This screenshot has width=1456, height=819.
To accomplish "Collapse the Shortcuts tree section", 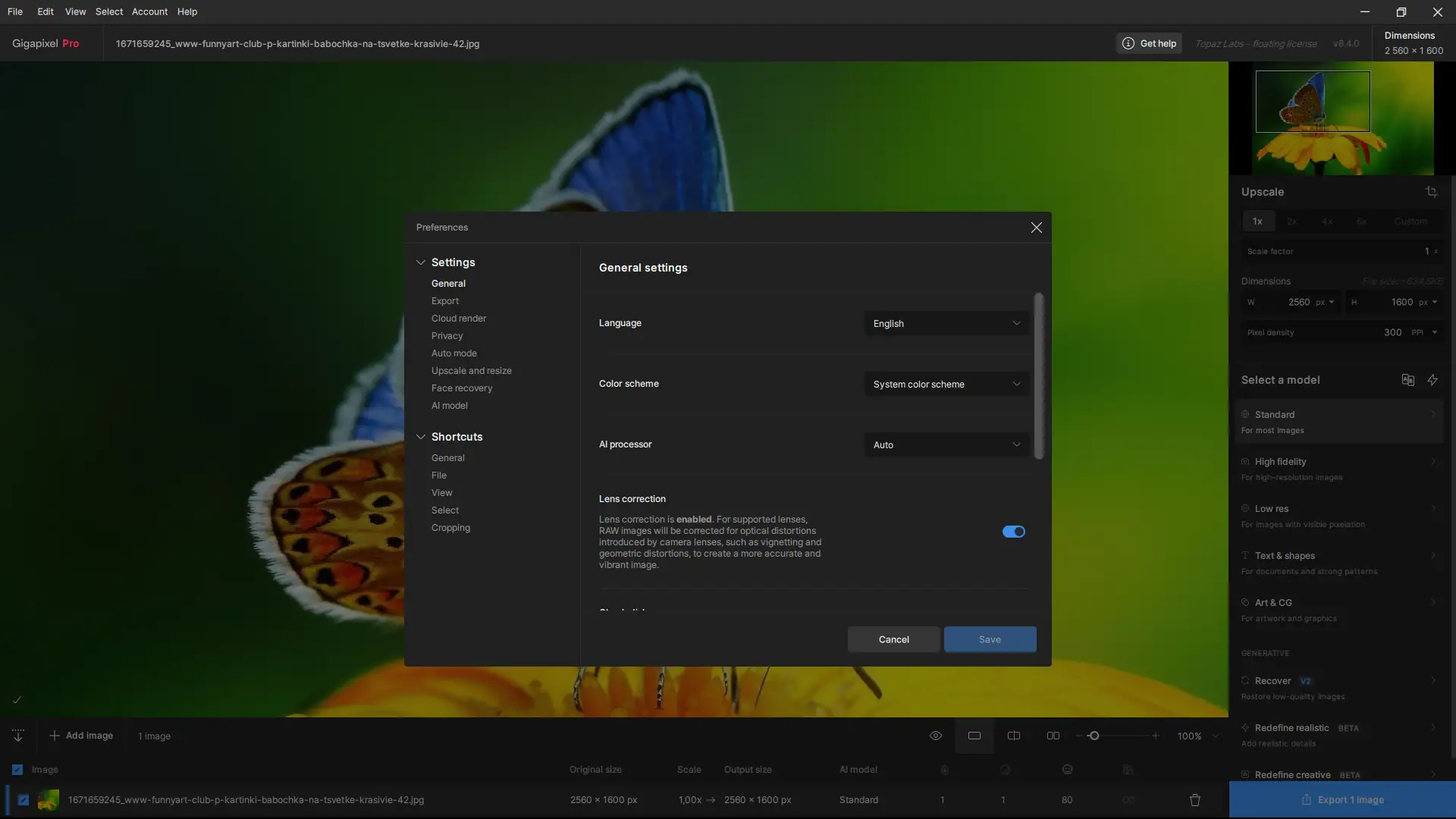I will [x=421, y=437].
